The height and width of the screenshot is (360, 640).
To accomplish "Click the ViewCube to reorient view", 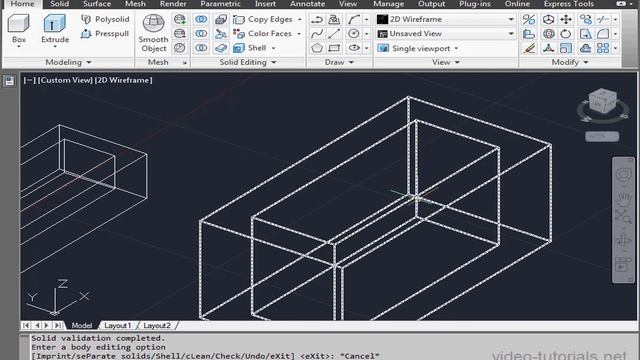I will pyautogui.click(x=603, y=101).
